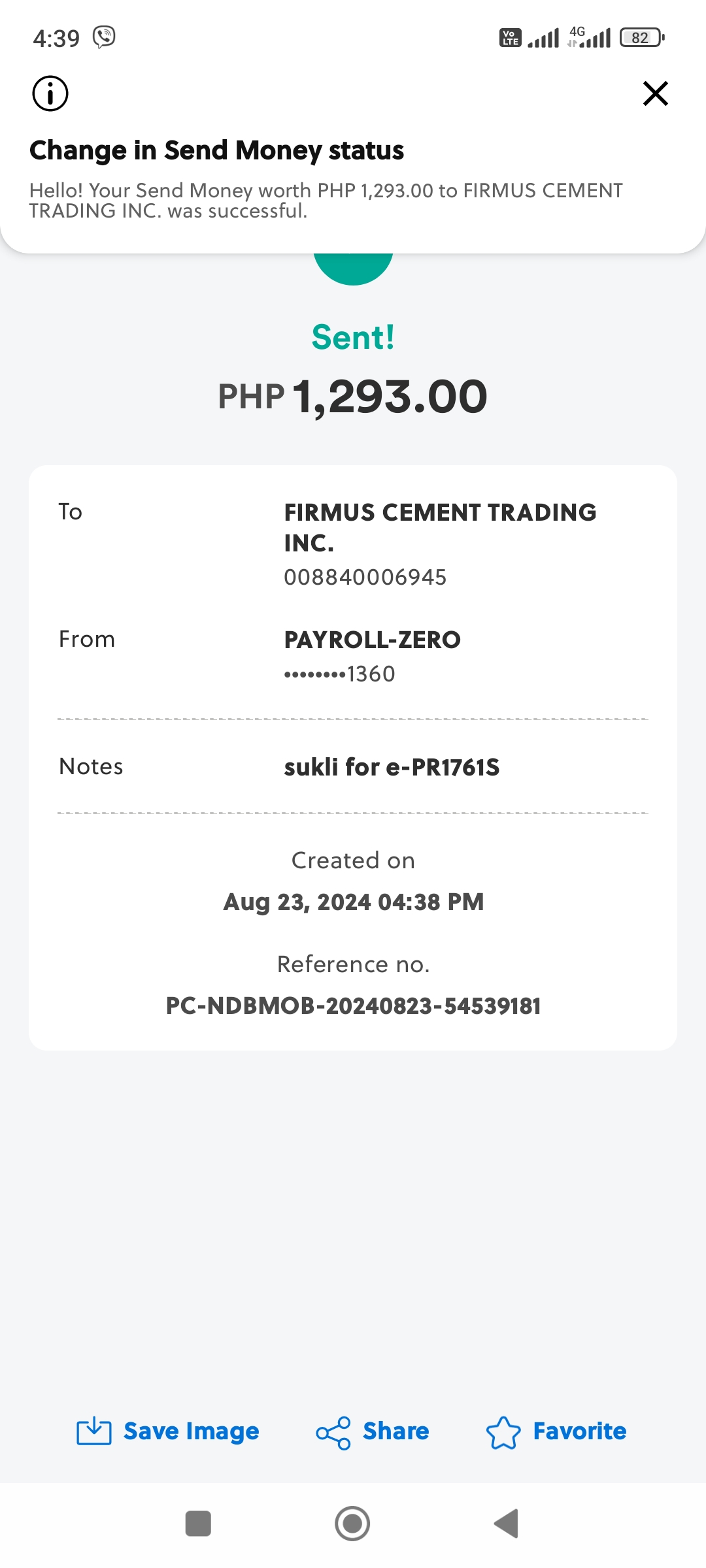Tap the note text 'sukli for e-PR1761S'
Viewport: 706px width, 1568px height.
(x=392, y=767)
